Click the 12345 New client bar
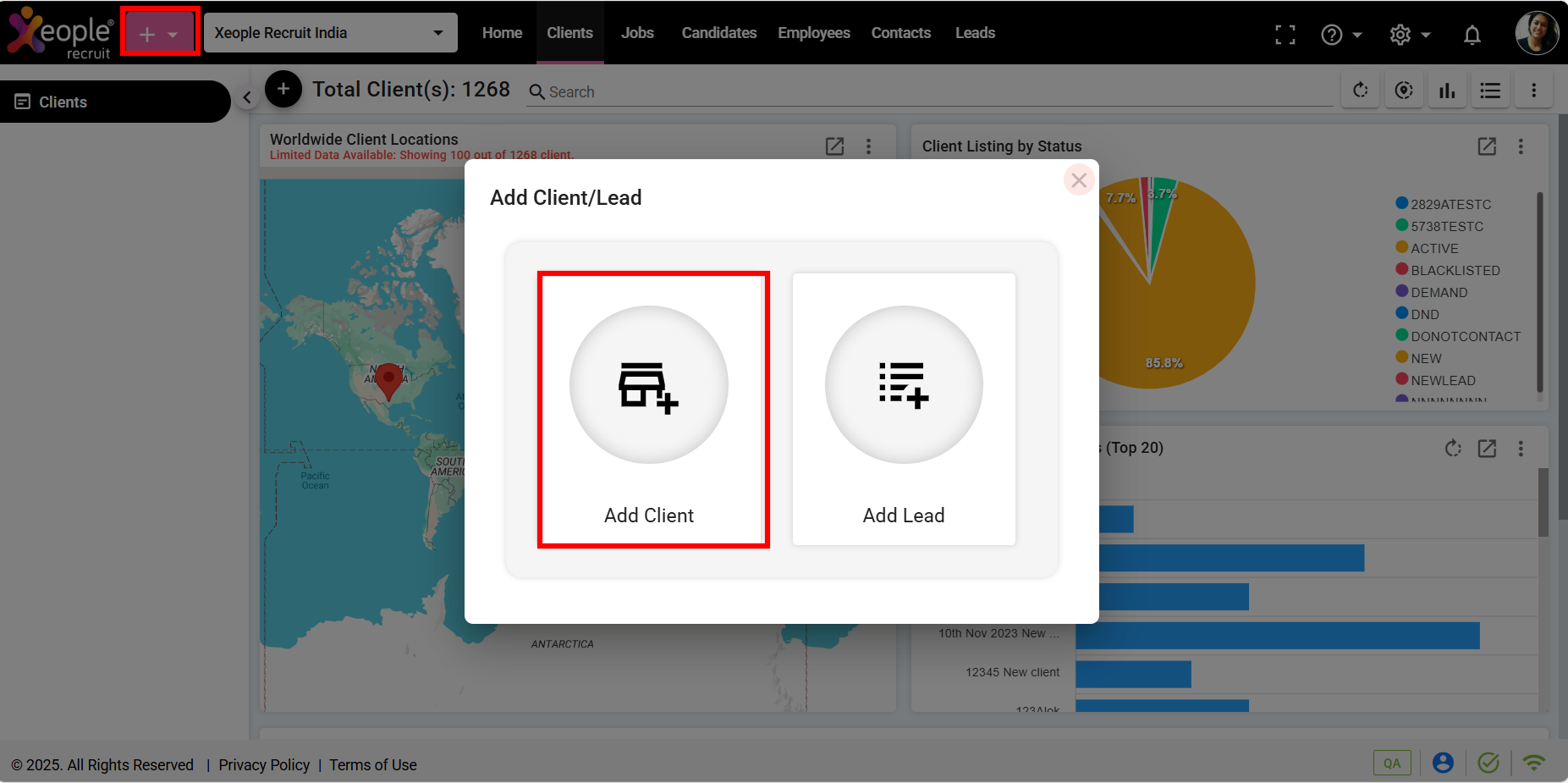Viewport: 1568px width, 783px height. [x=1134, y=675]
